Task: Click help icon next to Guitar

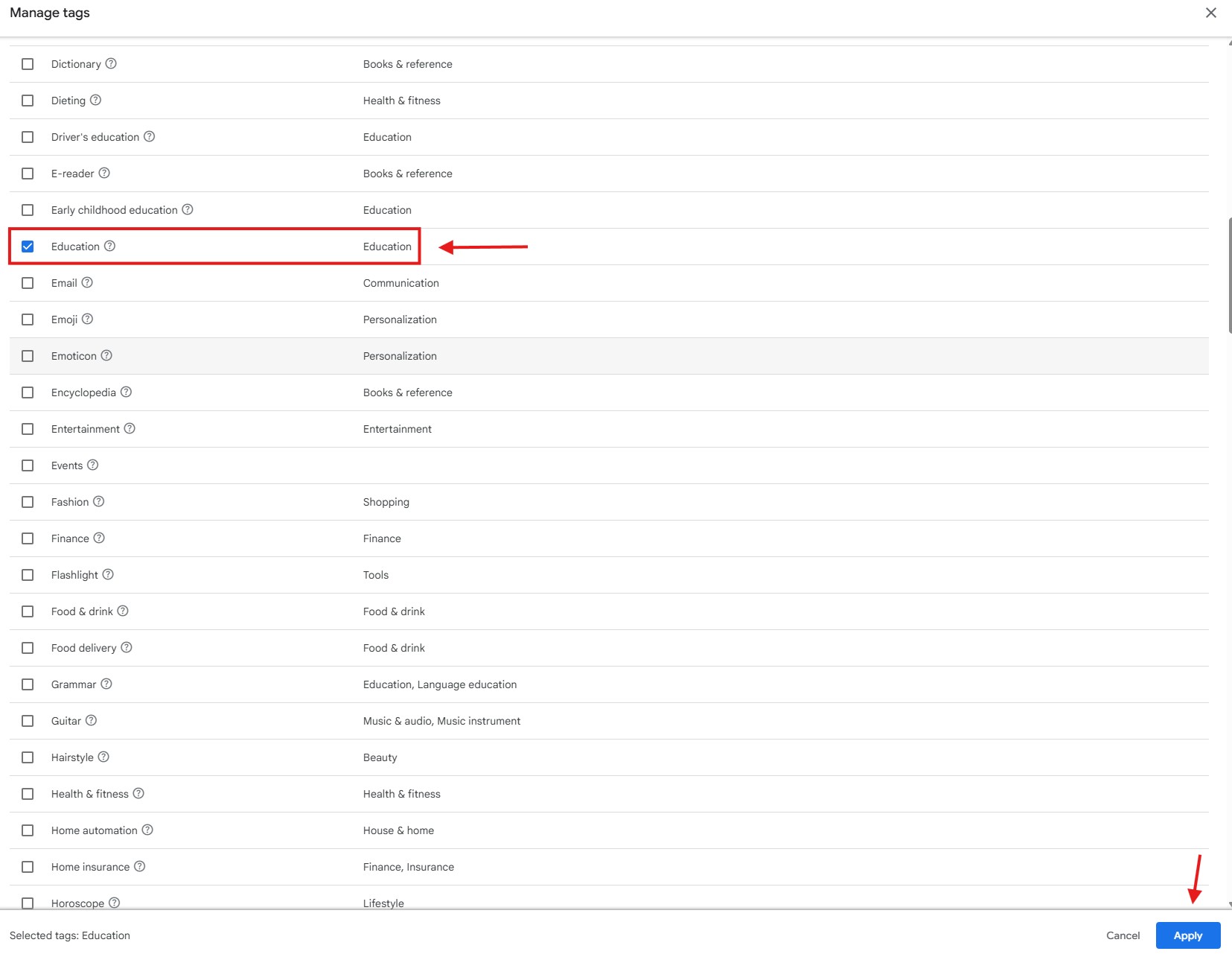Action: tap(91, 721)
